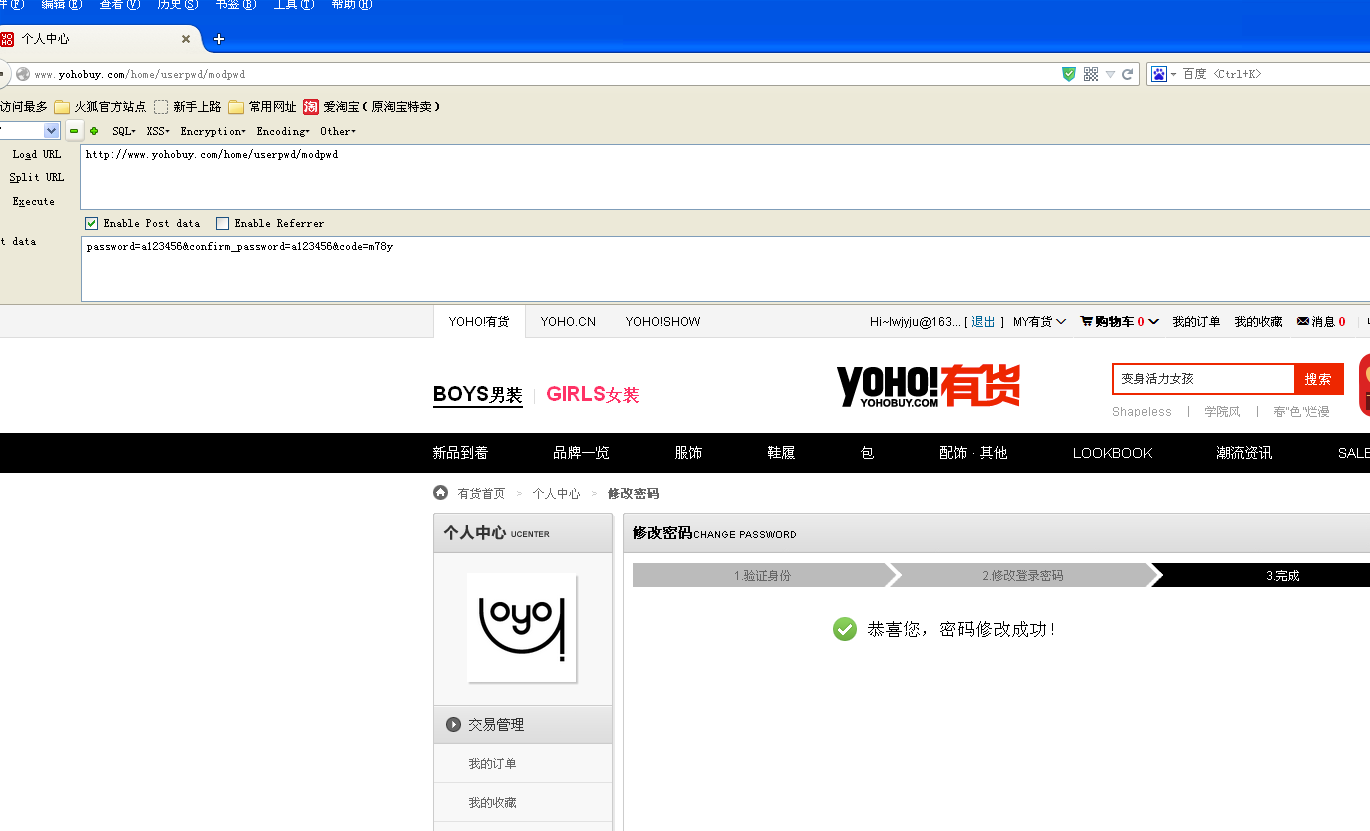Open the 书签 menu
Screen dimensions: 1370x831
(236, 5)
